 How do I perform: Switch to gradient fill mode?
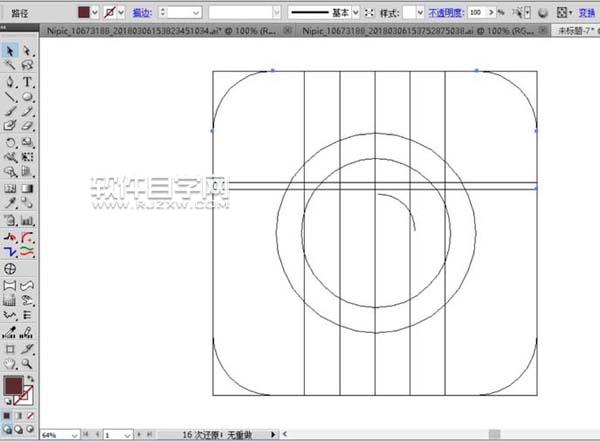coord(20,414)
